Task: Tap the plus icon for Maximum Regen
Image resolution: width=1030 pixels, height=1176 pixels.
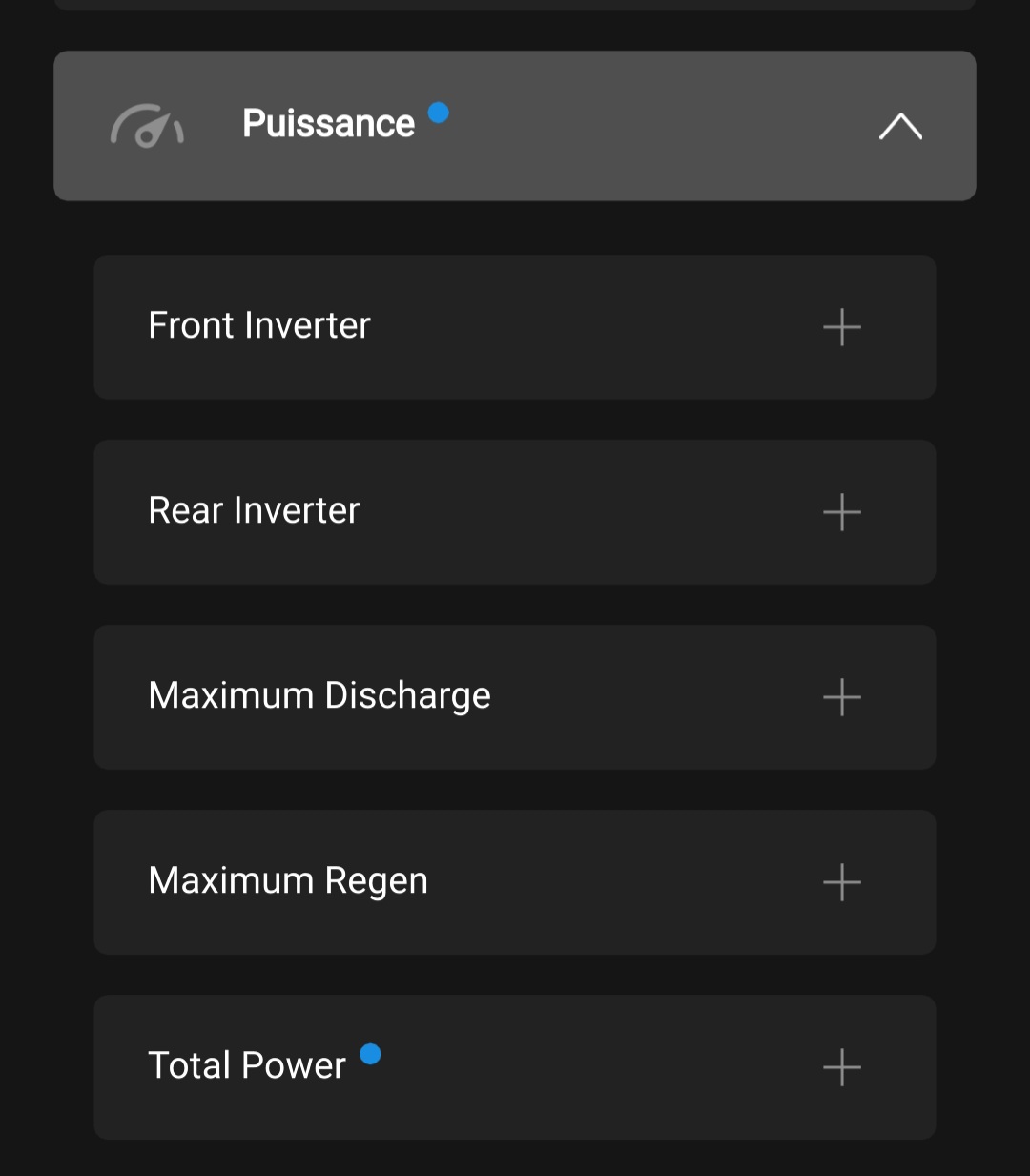Action: [x=841, y=882]
